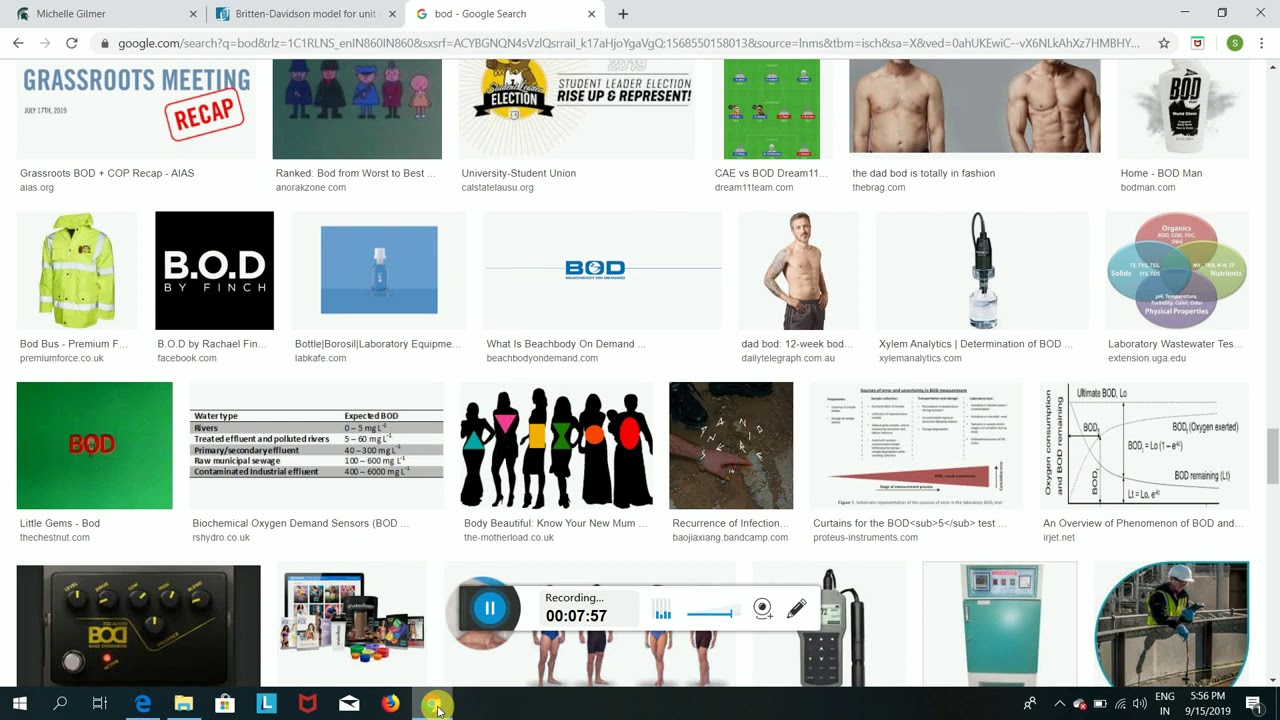Open the red shield extension icon

pos(1198,43)
